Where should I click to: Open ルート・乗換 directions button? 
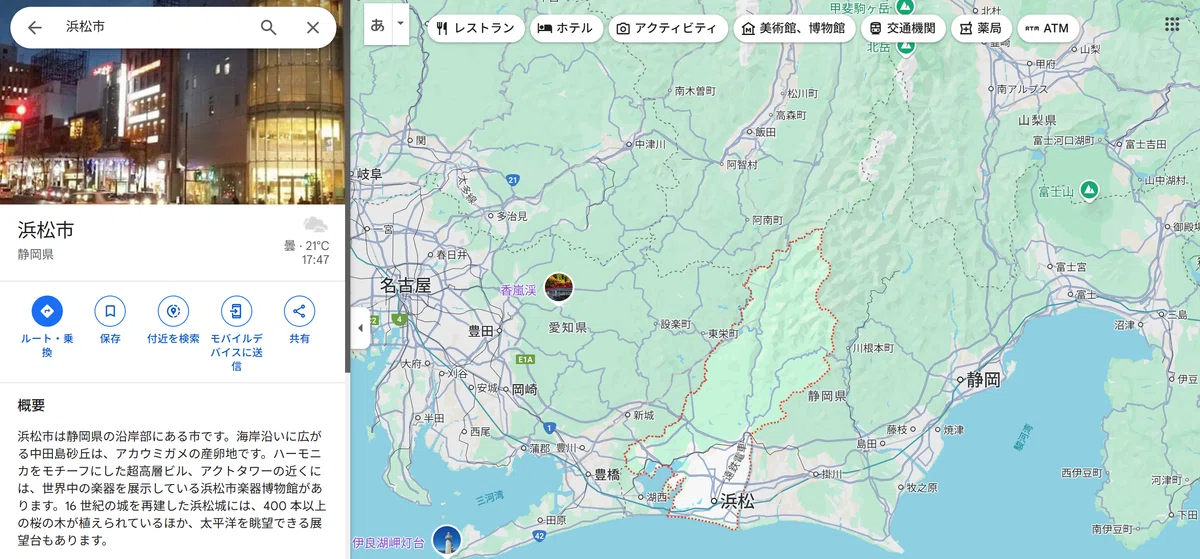coord(46,311)
